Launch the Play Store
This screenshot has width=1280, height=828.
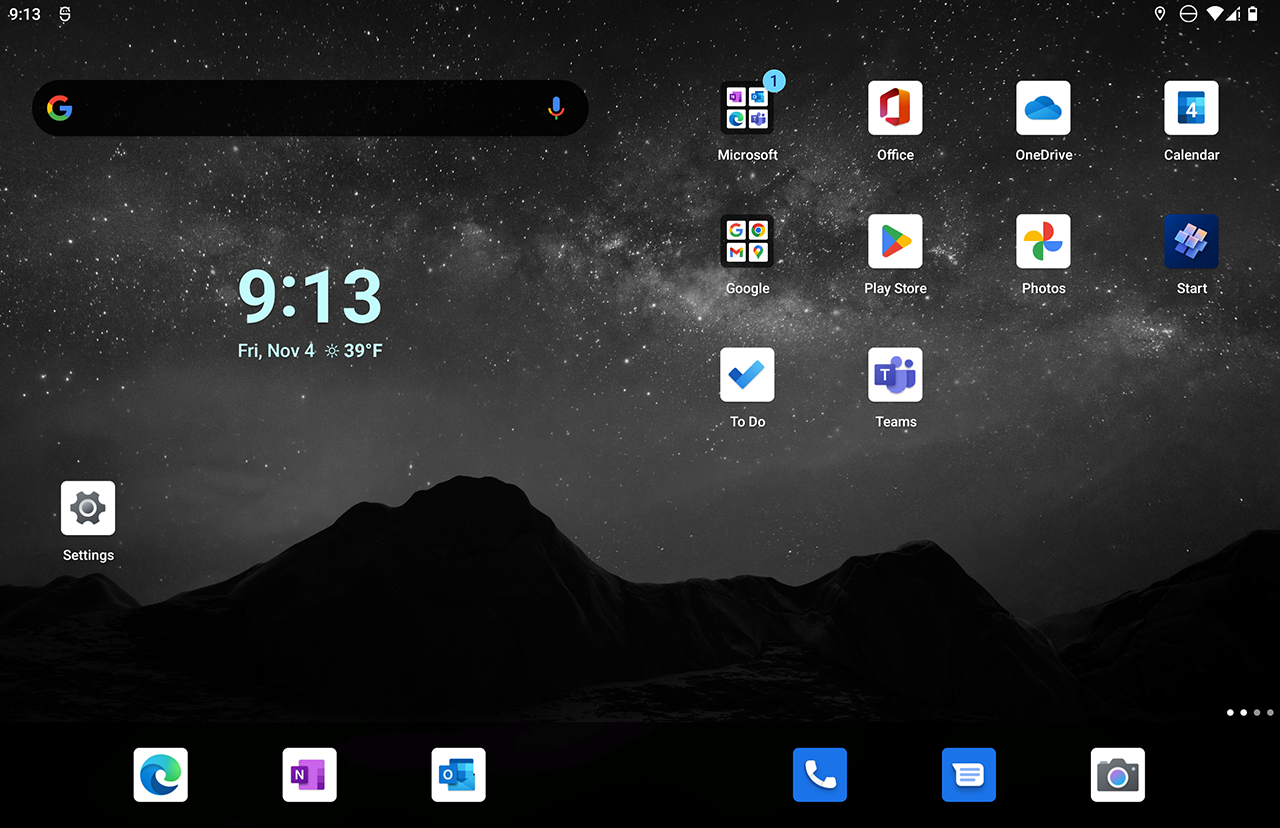click(x=895, y=241)
